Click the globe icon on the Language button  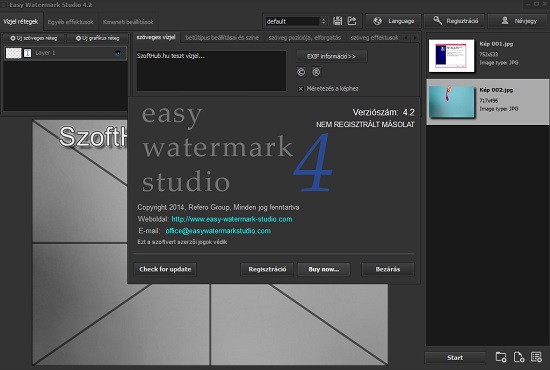(377, 21)
